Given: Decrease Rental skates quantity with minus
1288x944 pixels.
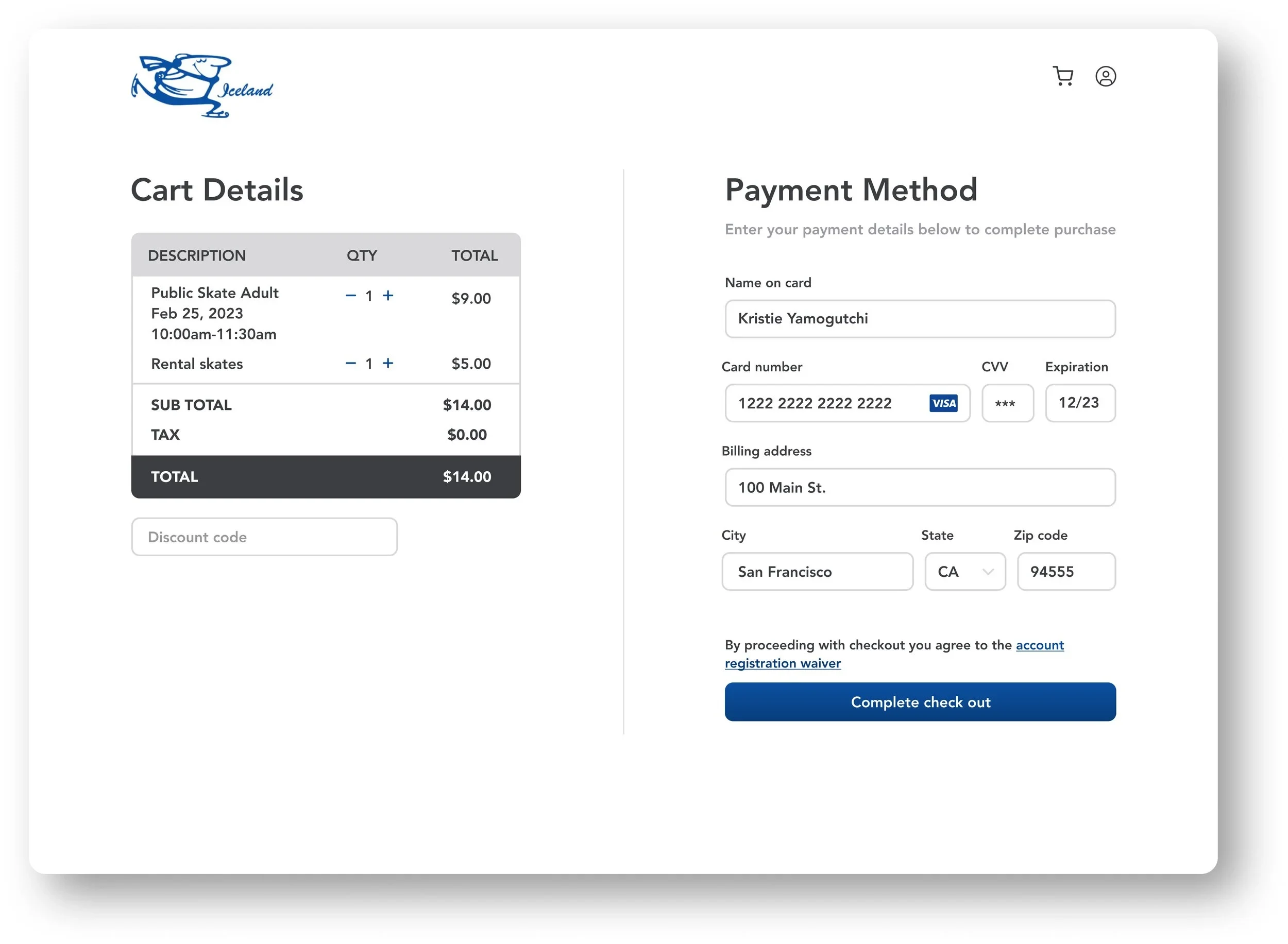Looking at the screenshot, I should tap(351, 364).
